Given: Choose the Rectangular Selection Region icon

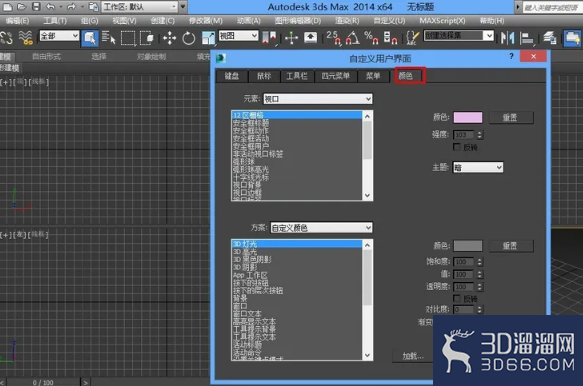Looking at the screenshot, I should pos(128,38).
